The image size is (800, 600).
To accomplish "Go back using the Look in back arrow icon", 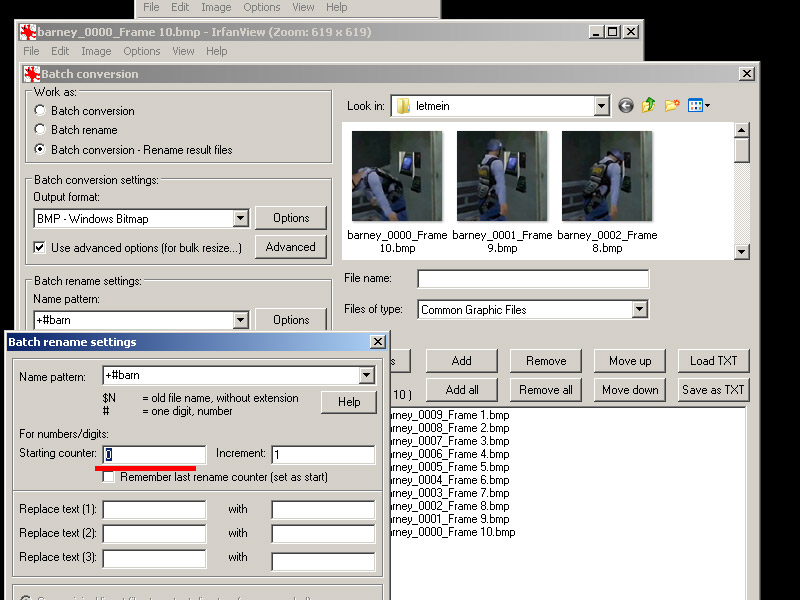I will pyautogui.click(x=626, y=106).
